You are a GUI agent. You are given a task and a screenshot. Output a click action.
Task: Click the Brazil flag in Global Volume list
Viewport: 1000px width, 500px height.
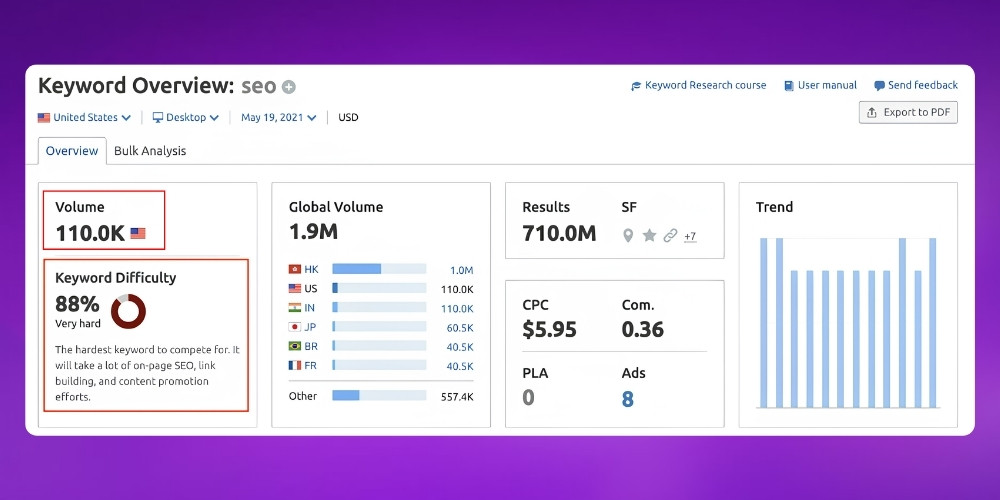[x=295, y=346]
